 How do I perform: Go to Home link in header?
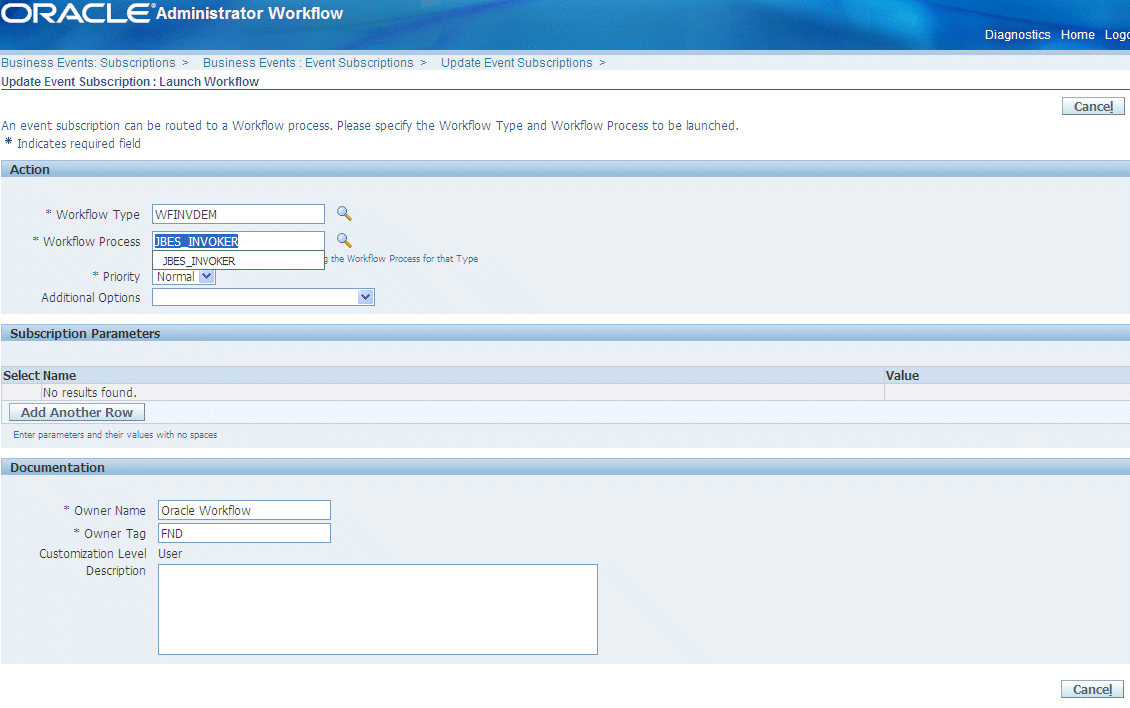[1077, 35]
